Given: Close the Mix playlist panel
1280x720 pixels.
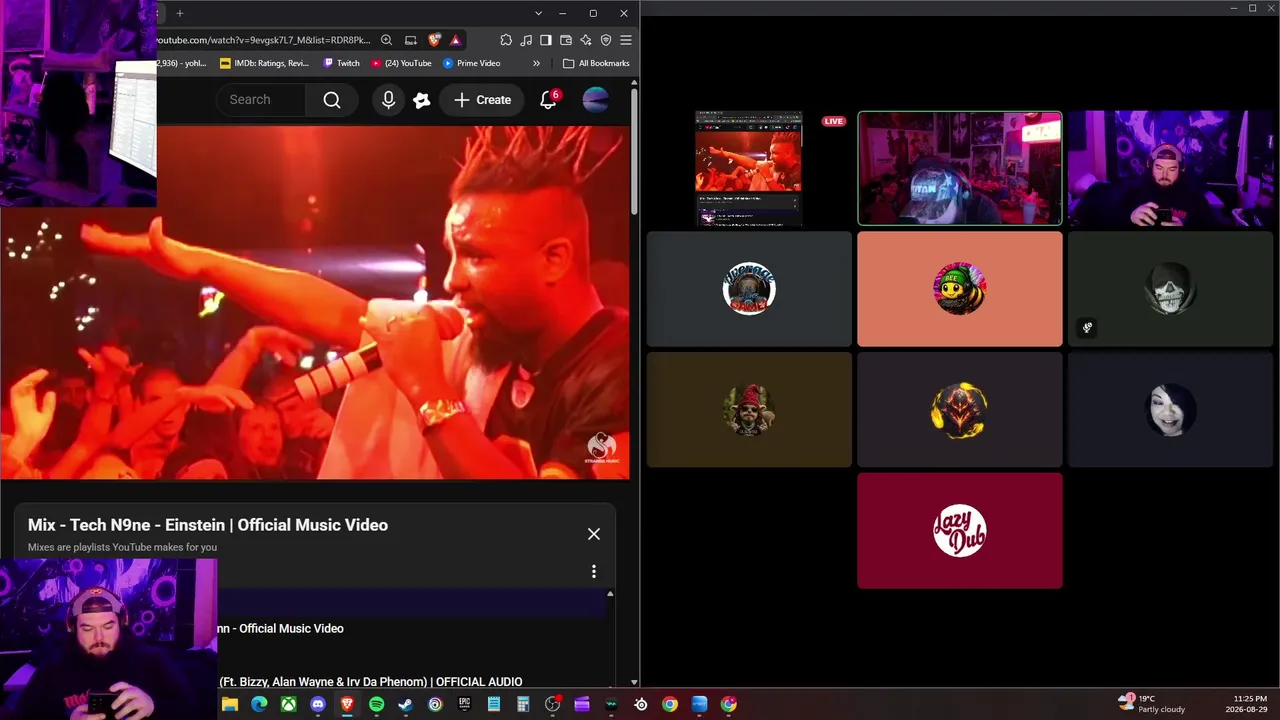Looking at the screenshot, I should 594,534.
